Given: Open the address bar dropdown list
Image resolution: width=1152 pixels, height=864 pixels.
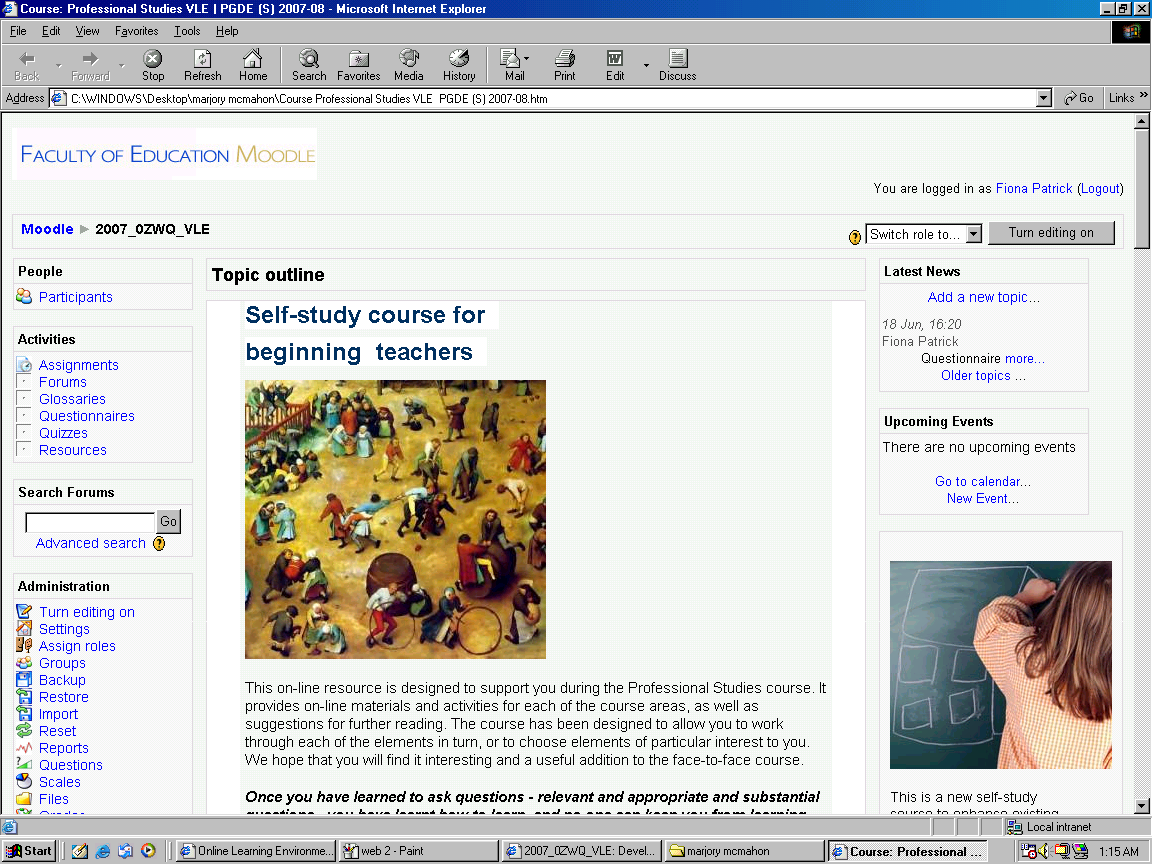Looking at the screenshot, I should pyautogui.click(x=1043, y=98).
